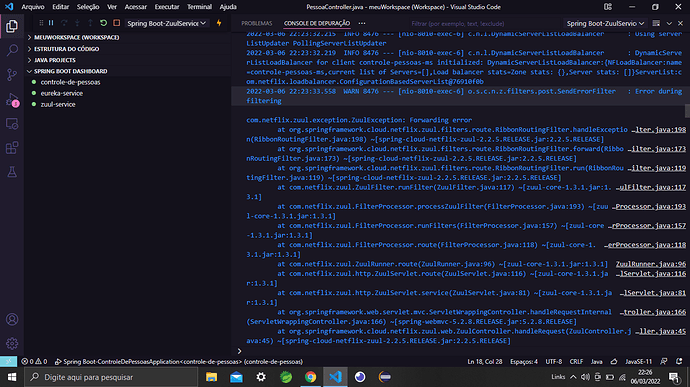Pause the debug session
The image size is (690, 387).
(51, 23)
